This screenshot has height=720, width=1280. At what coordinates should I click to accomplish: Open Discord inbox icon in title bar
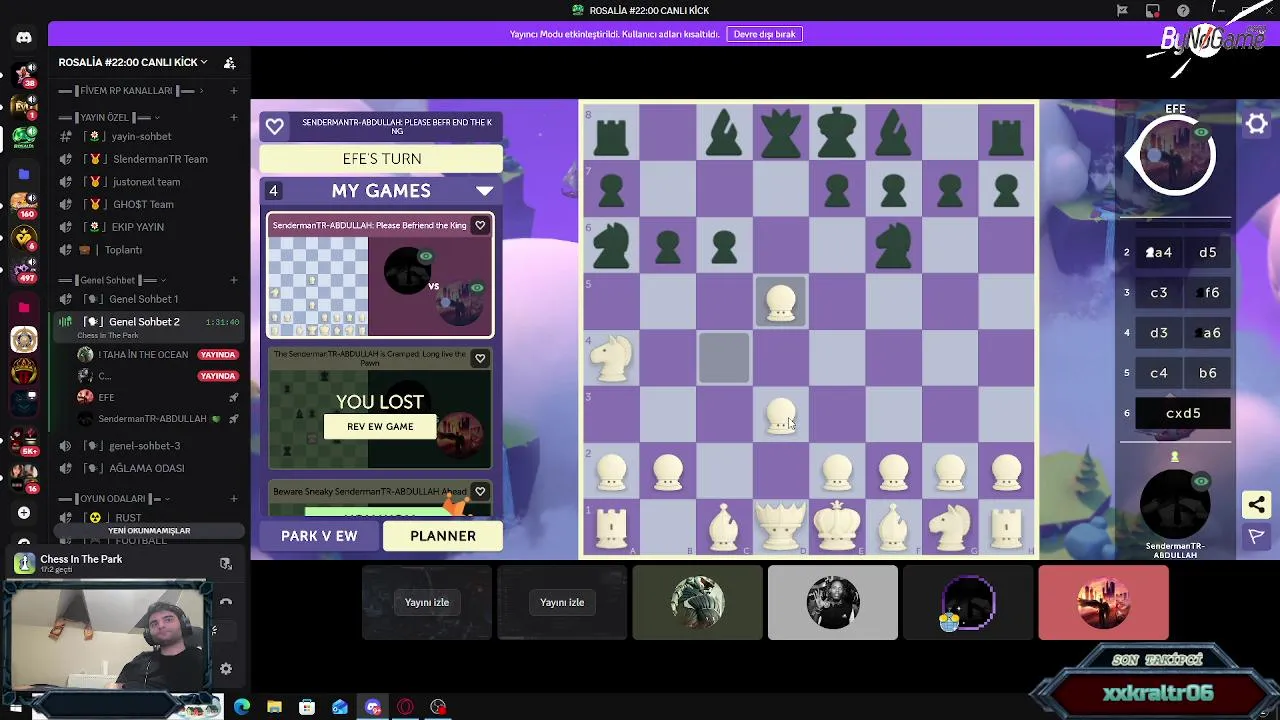coord(1153,11)
